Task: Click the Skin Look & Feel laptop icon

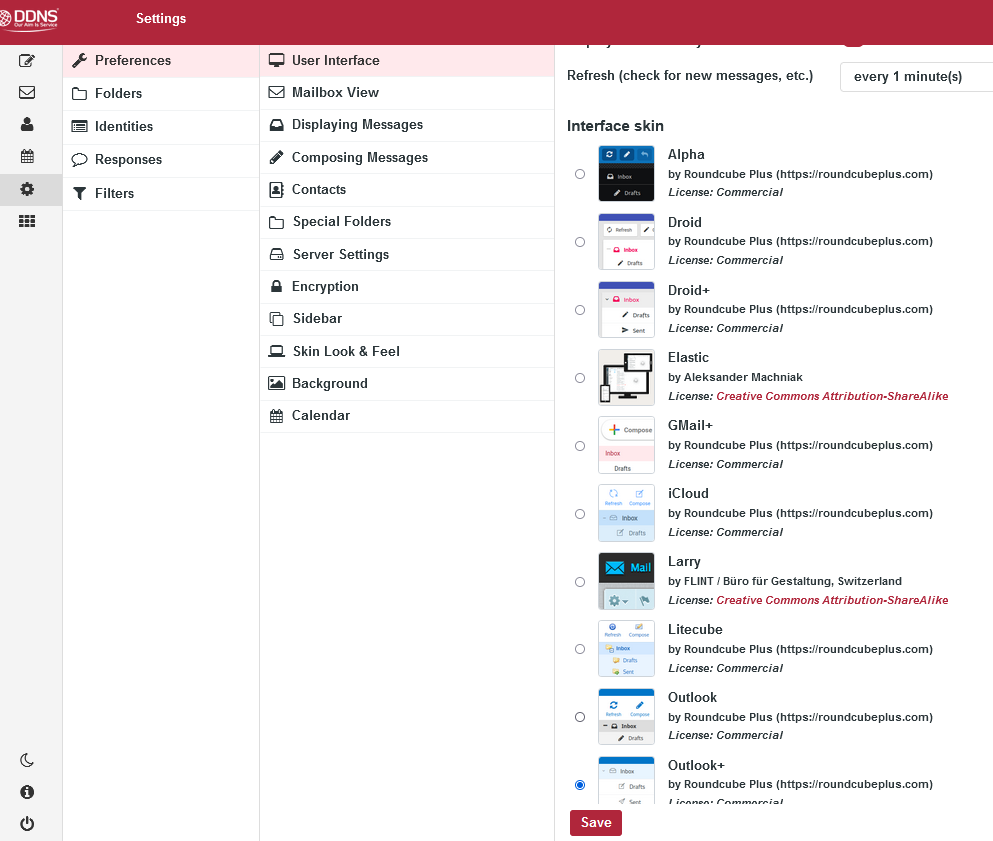Action: [276, 351]
